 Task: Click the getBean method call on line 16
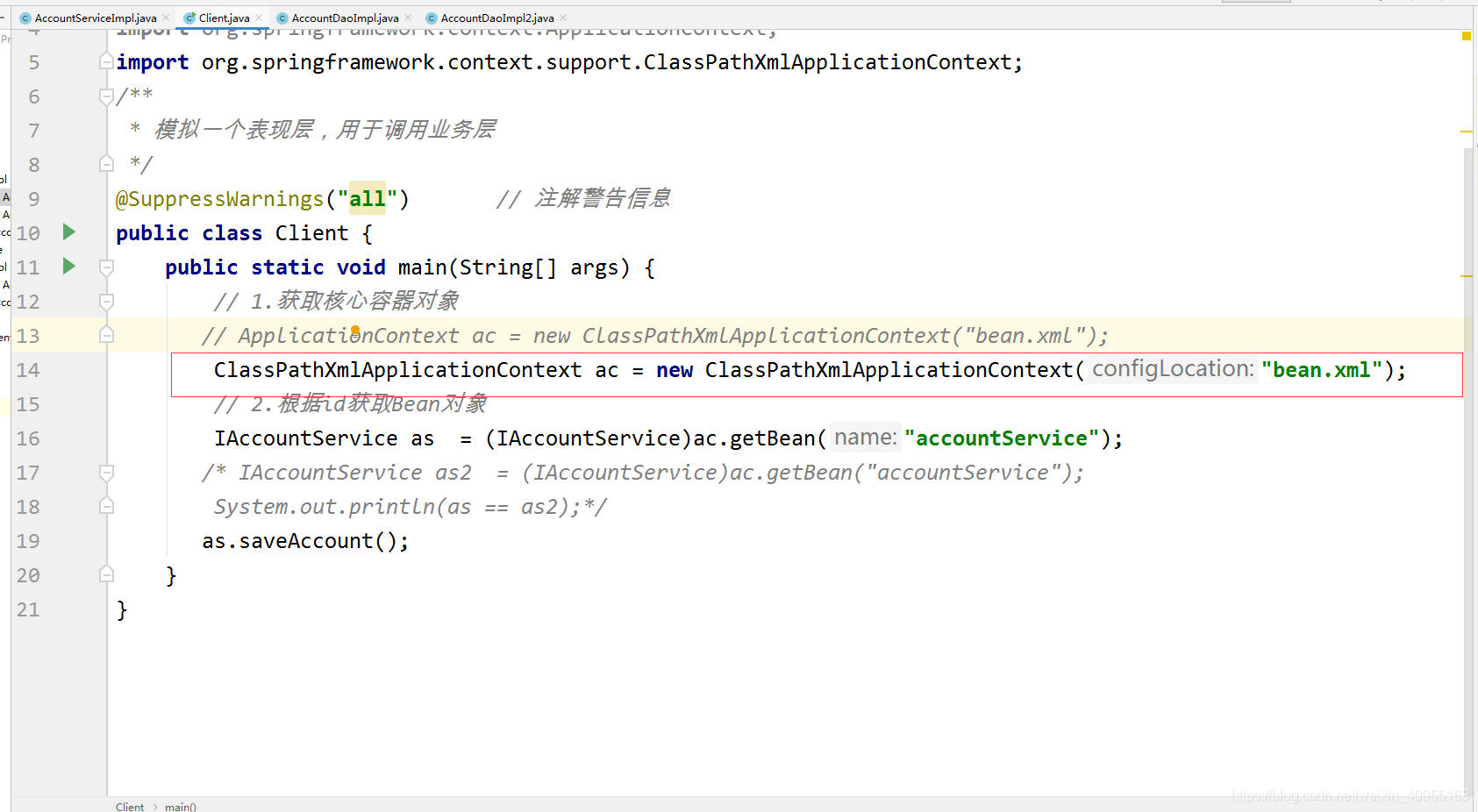point(773,438)
